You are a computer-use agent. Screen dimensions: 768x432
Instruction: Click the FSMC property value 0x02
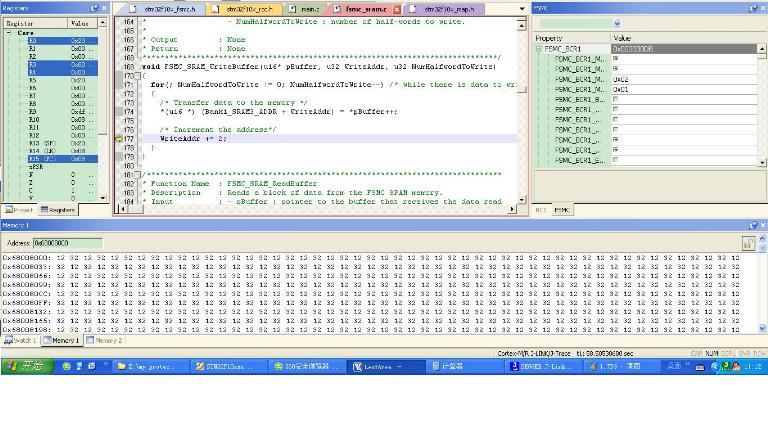621,79
